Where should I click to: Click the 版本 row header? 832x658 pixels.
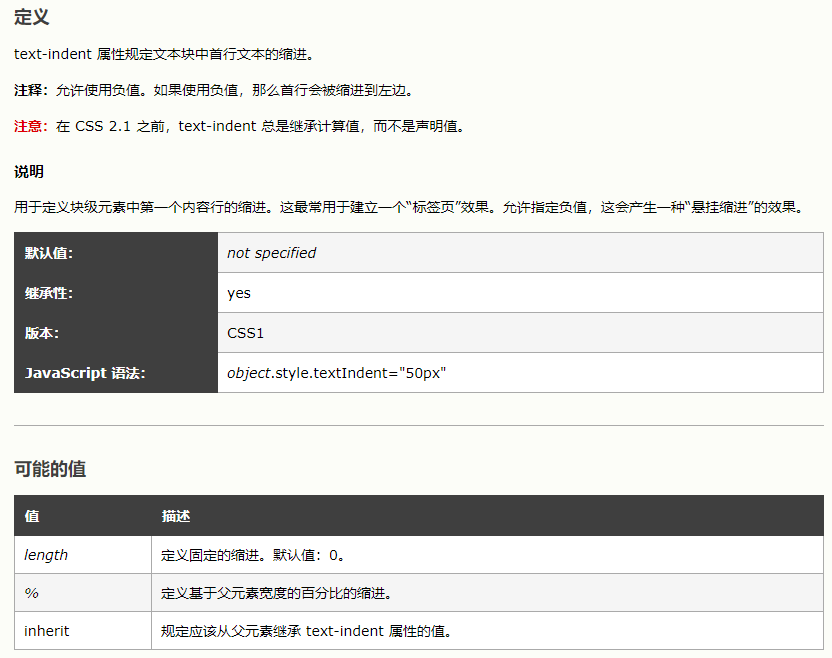coord(38,333)
